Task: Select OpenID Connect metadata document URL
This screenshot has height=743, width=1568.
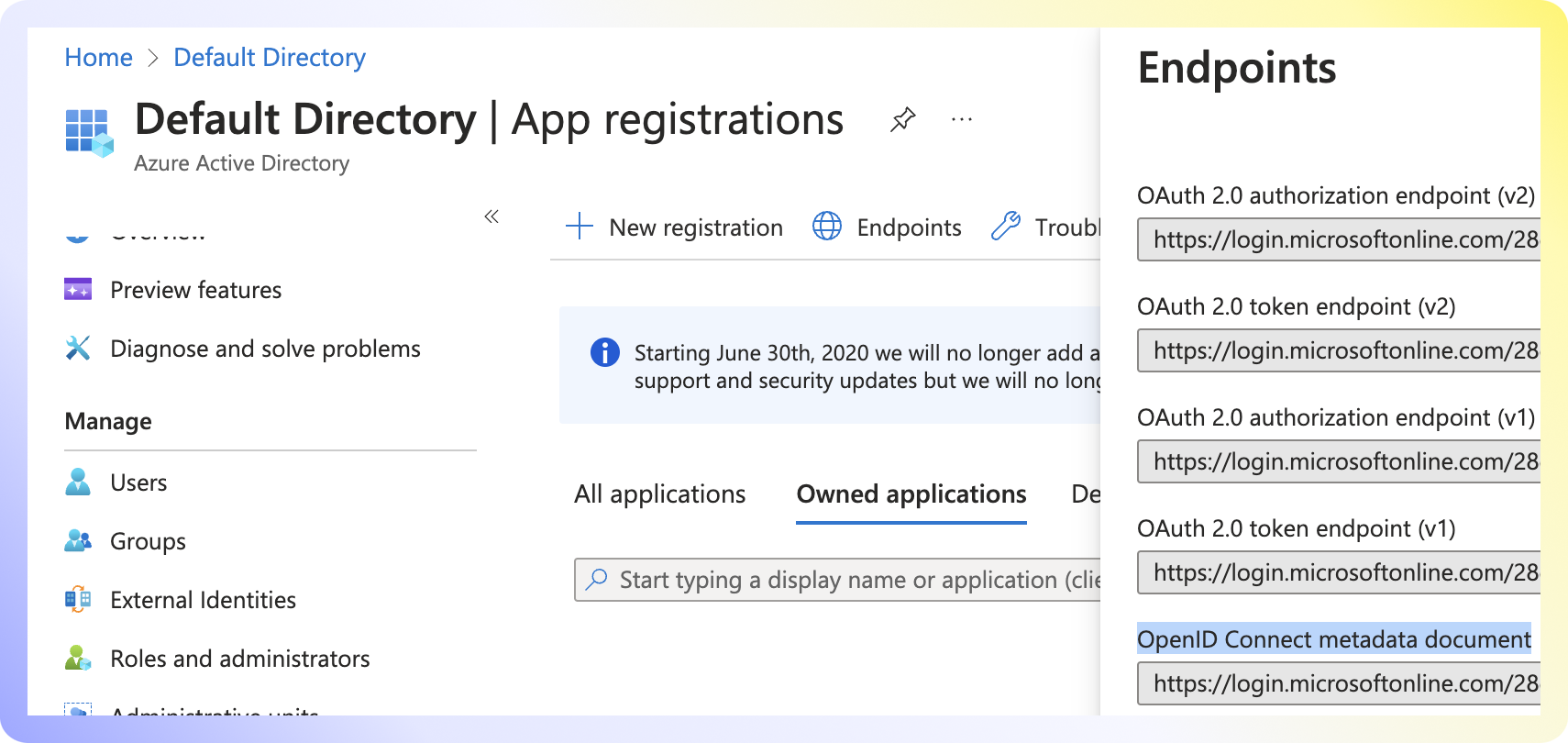Action: (x=1339, y=683)
